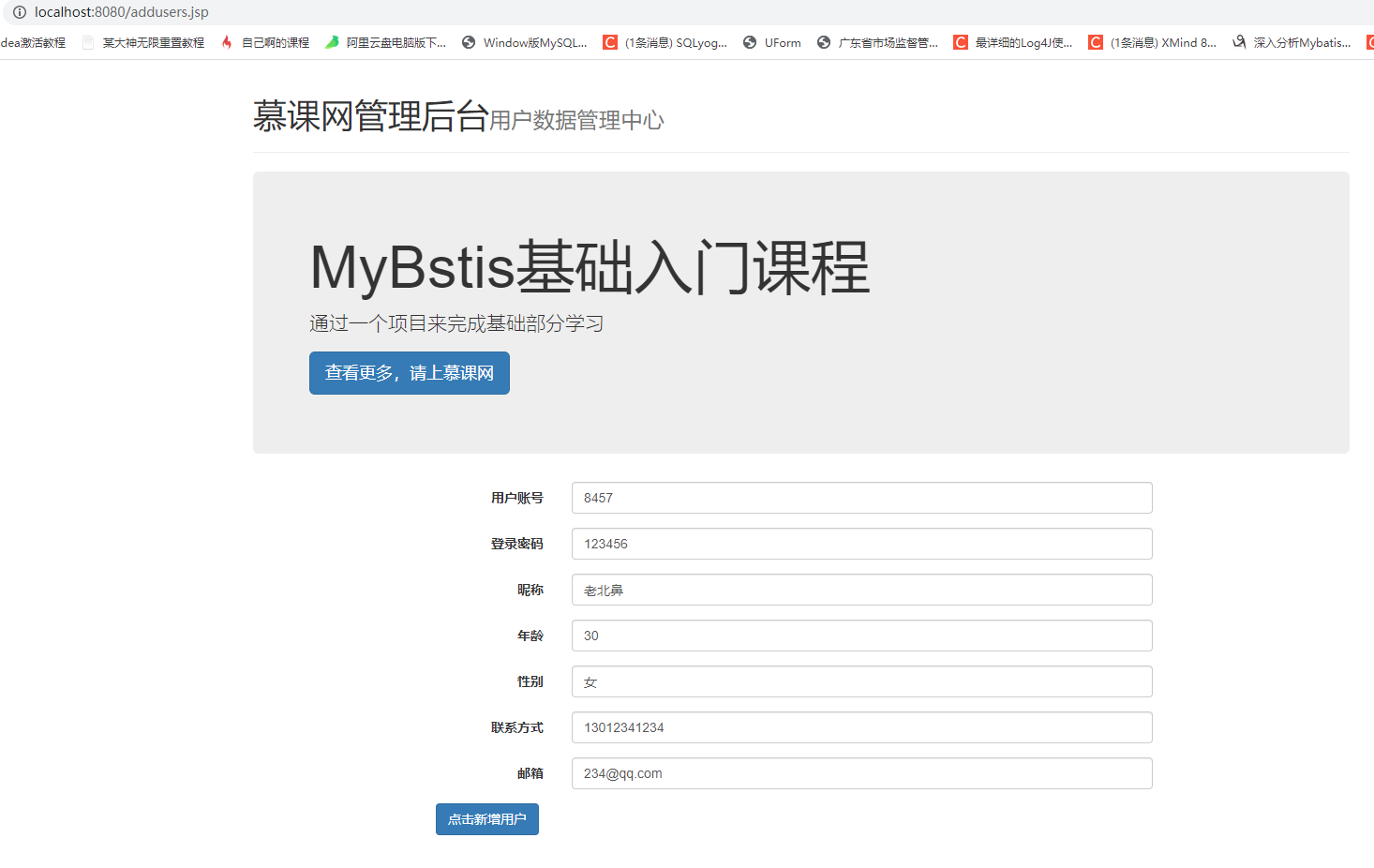Image resolution: width=1374 pixels, height=868 pixels.
Task: Open the 最详细的Log4J使... bookmark
Action: click(1013, 42)
